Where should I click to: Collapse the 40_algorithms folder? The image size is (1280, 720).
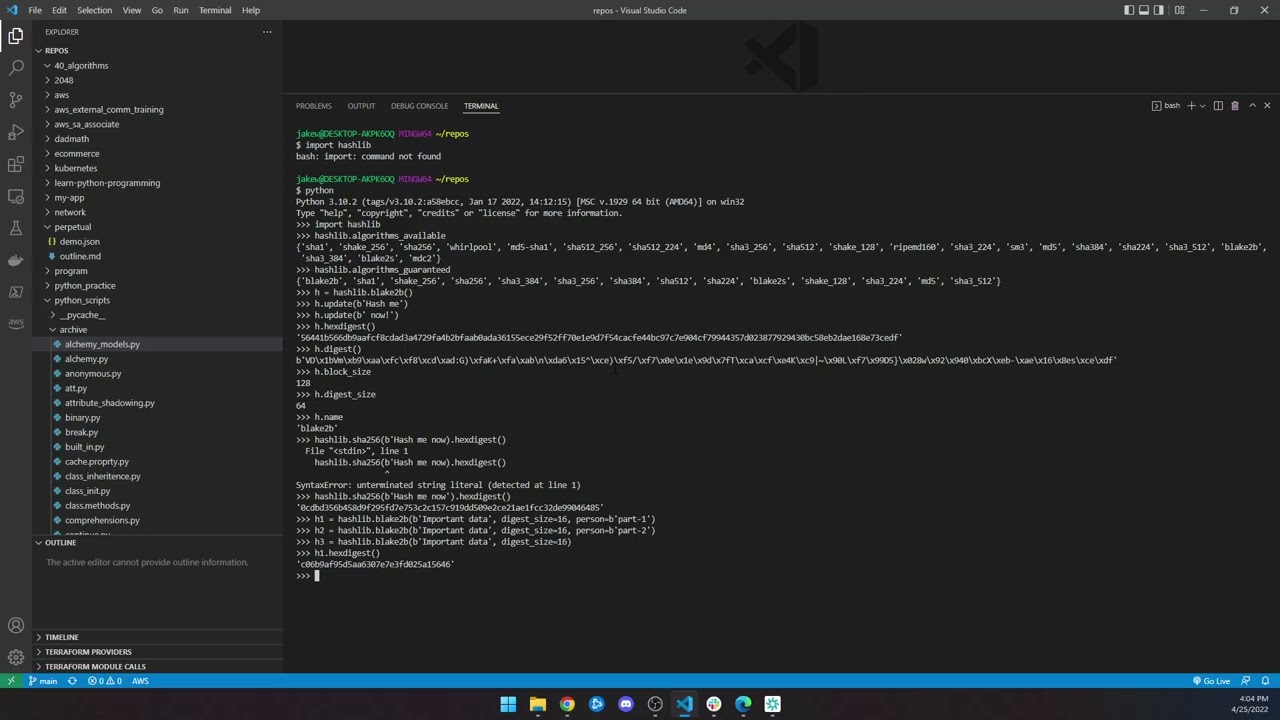click(81, 66)
